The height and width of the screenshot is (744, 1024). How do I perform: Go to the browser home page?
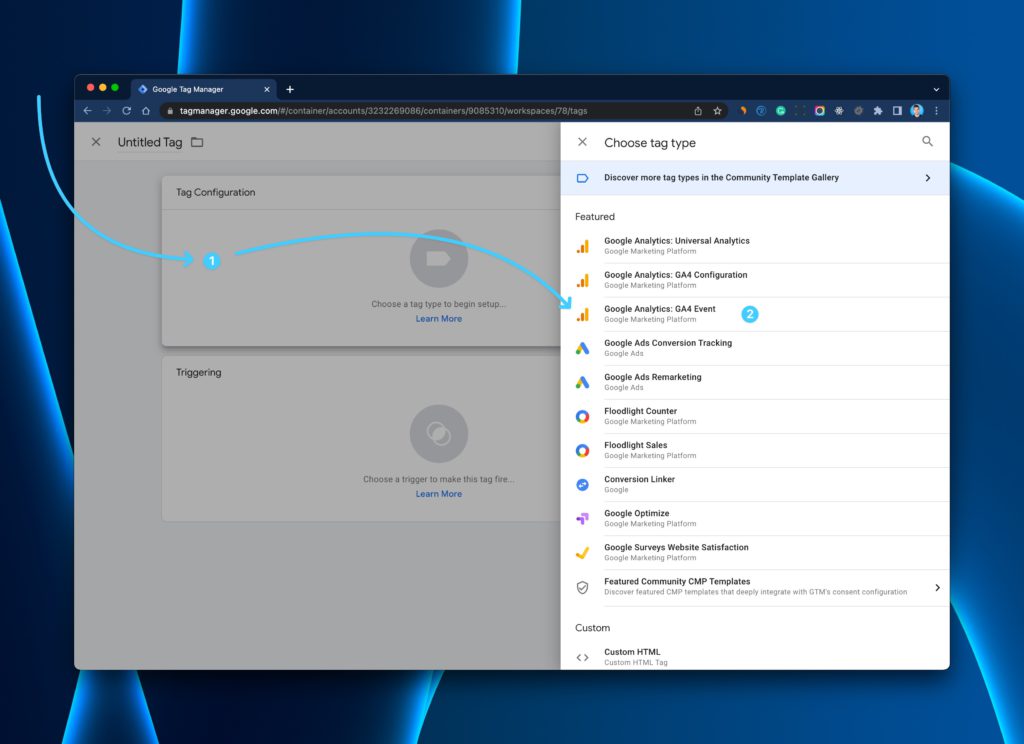pyautogui.click(x=146, y=110)
